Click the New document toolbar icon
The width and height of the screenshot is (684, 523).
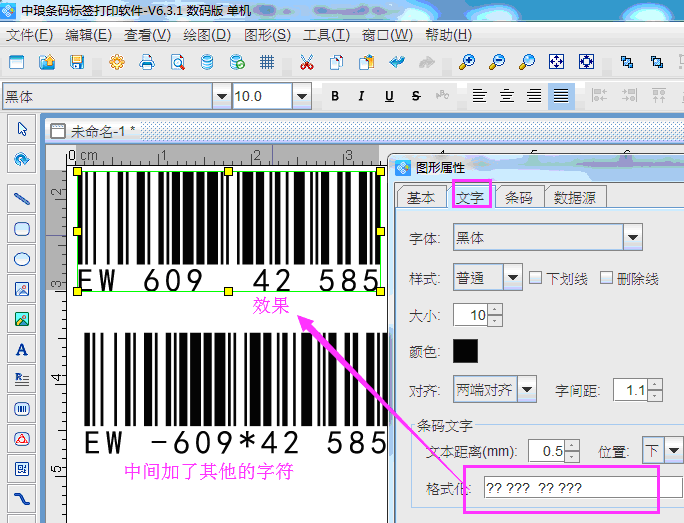click(x=17, y=62)
